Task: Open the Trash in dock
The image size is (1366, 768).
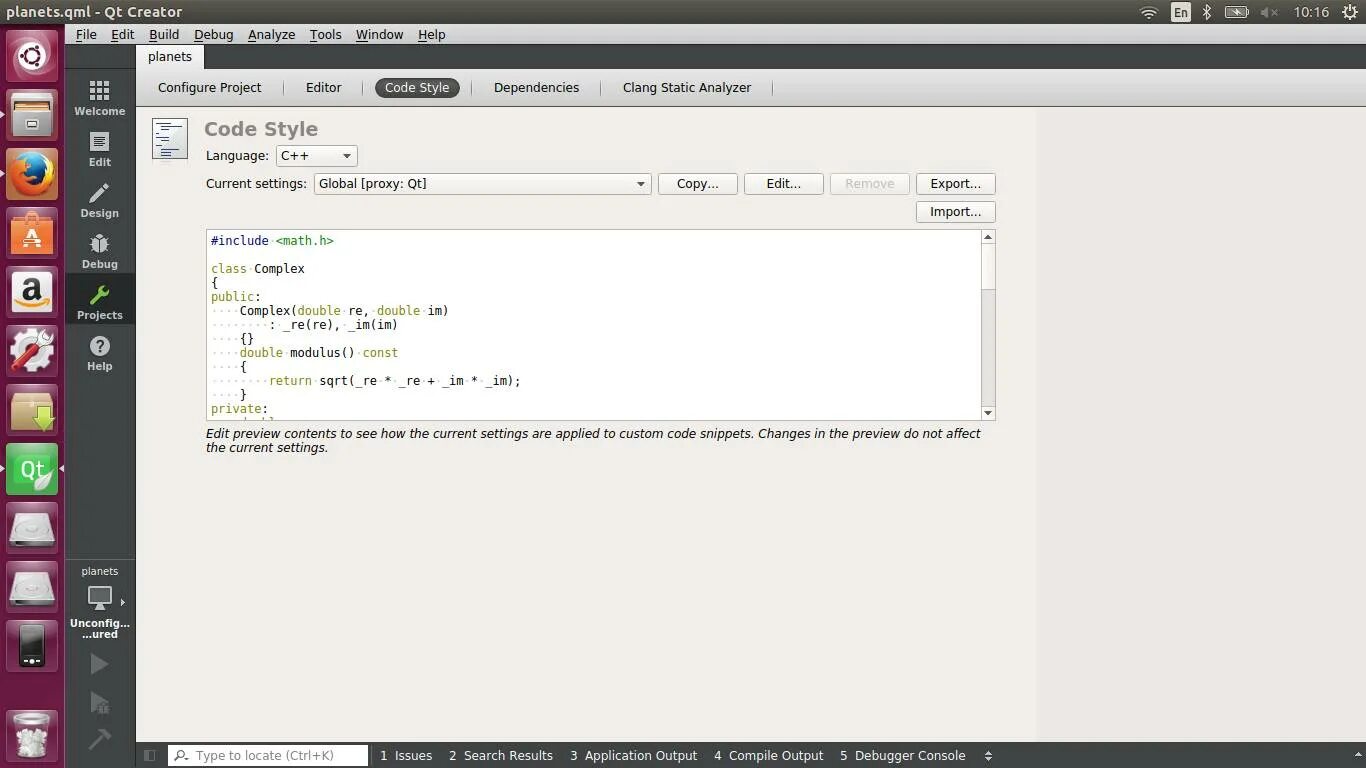Action: [x=32, y=735]
